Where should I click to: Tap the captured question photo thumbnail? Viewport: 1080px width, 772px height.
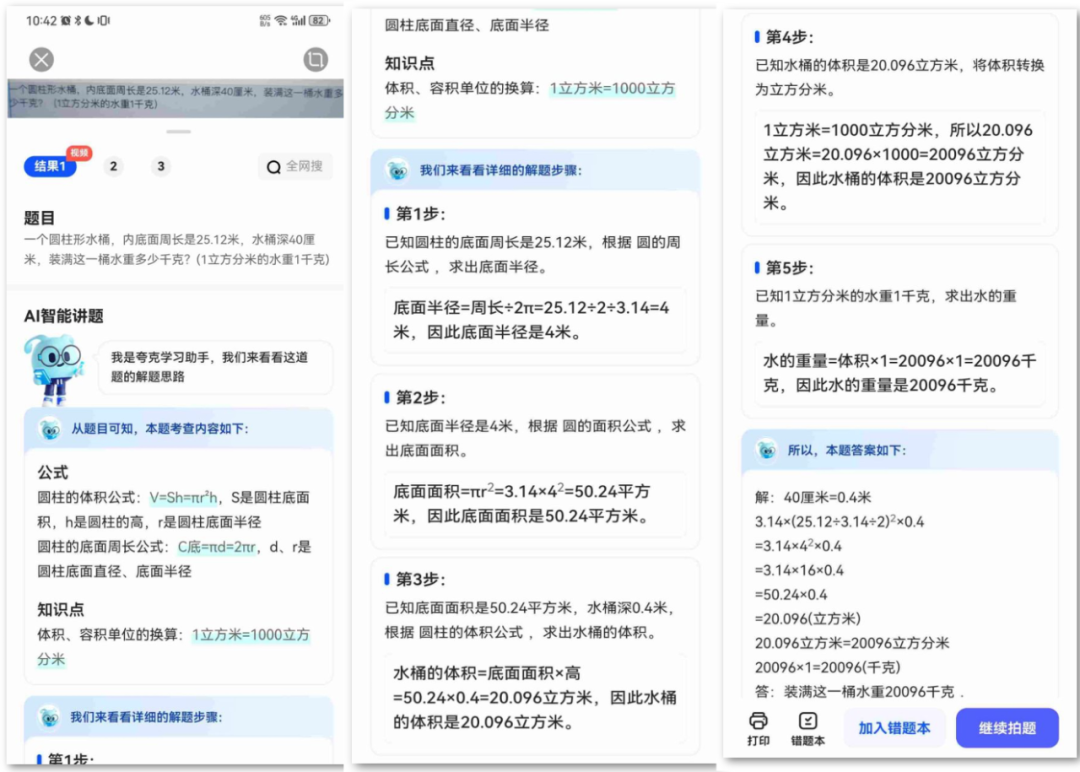pyautogui.click(x=176, y=97)
